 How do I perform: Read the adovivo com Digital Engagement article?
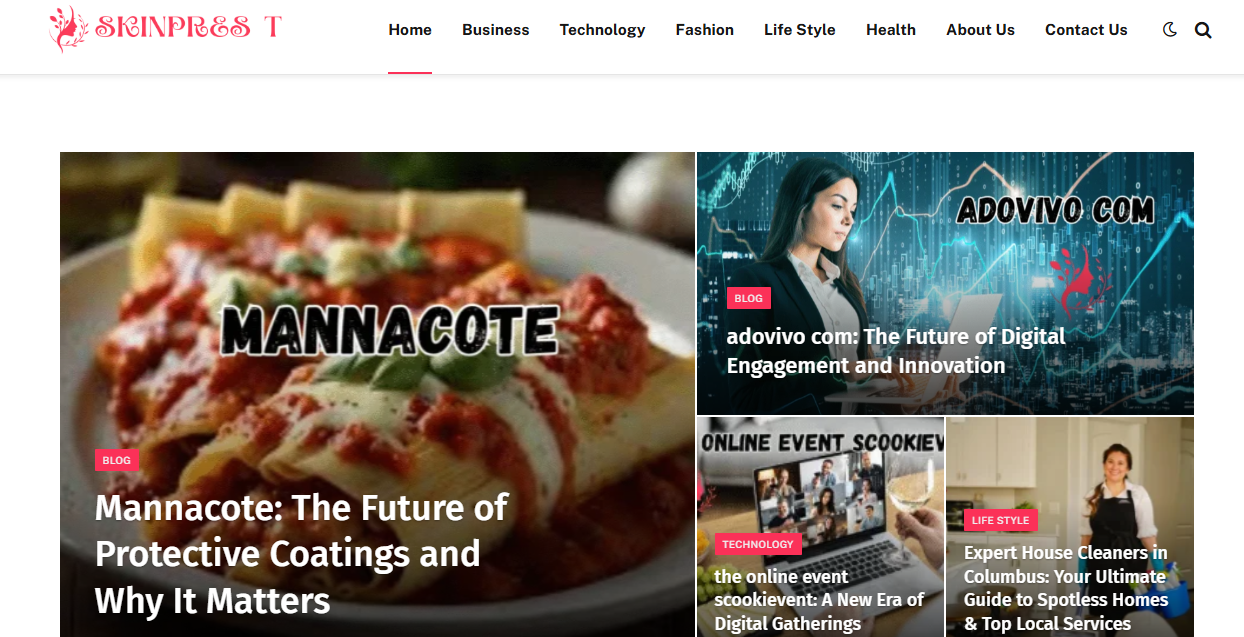(x=896, y=351)
